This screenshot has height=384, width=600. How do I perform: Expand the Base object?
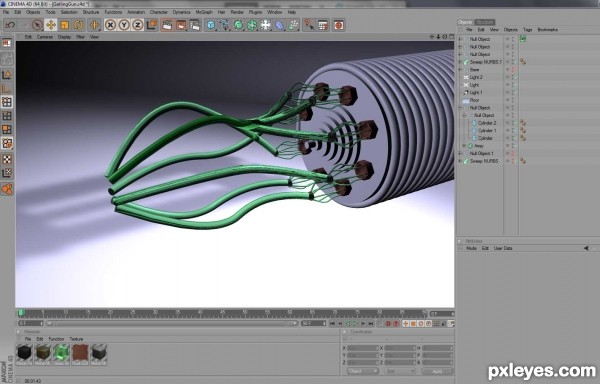tap(460, 70)
